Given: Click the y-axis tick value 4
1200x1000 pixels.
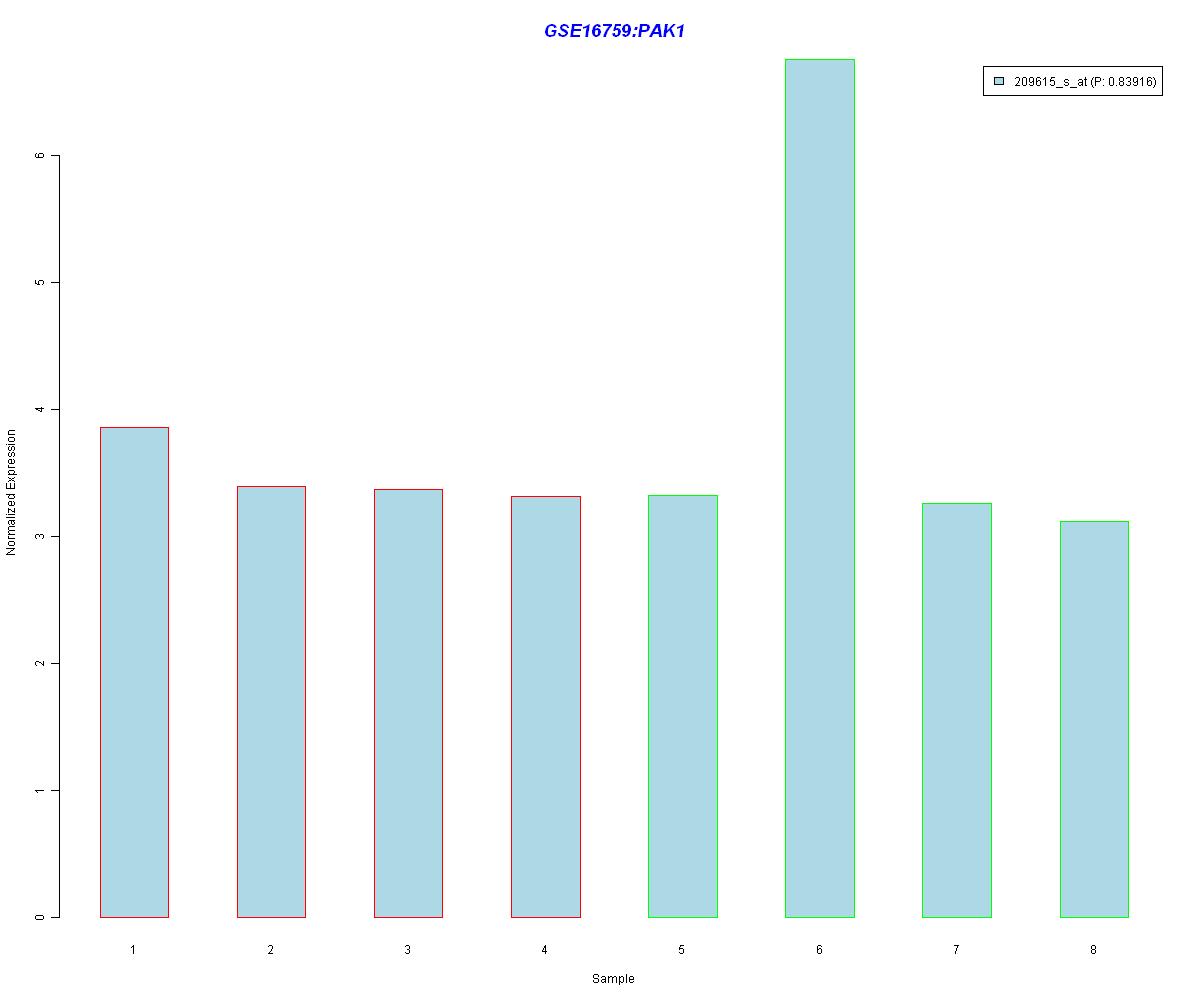Looking at the screenshot, I should click(40, 410).
